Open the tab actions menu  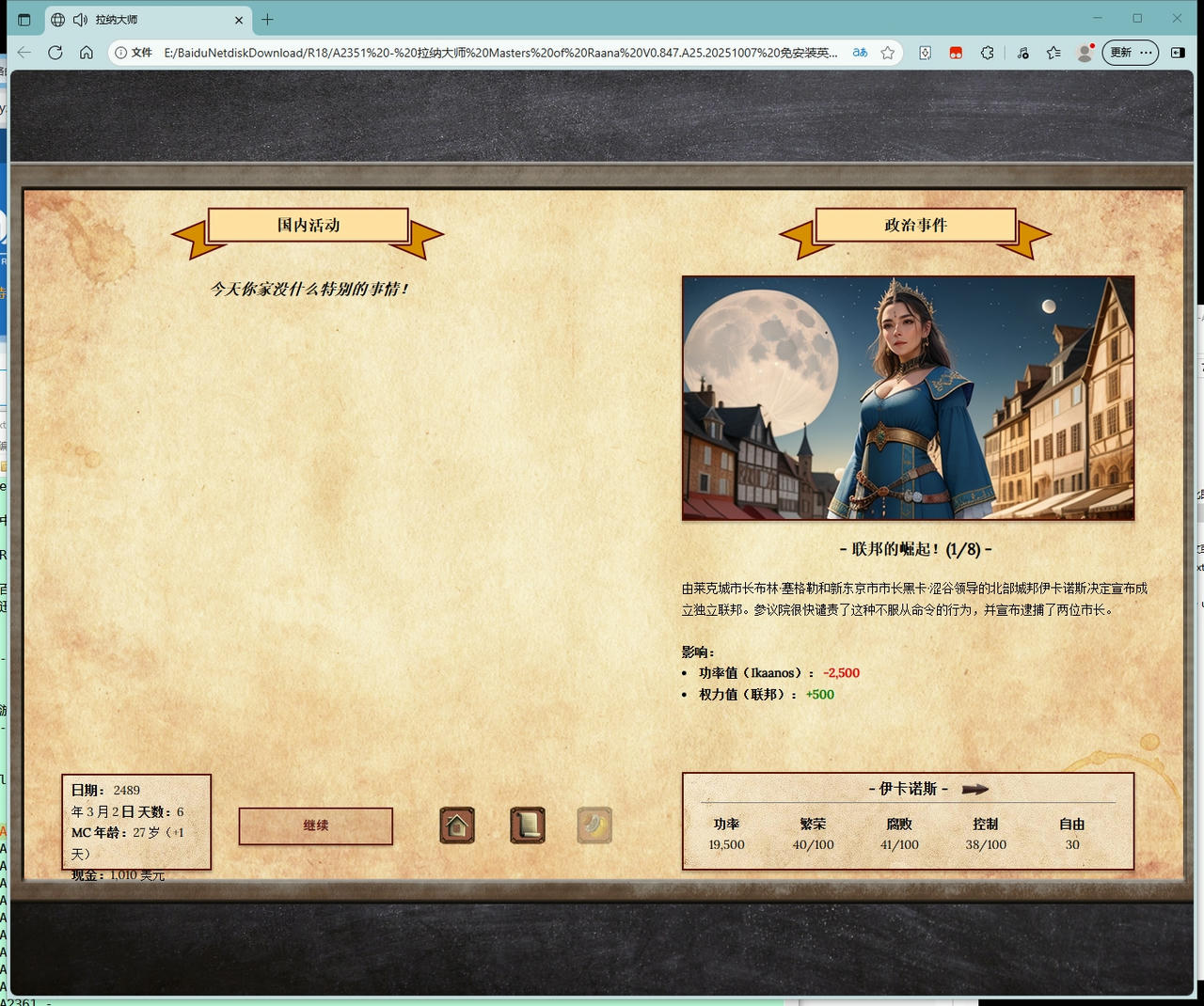click(24, 20)
